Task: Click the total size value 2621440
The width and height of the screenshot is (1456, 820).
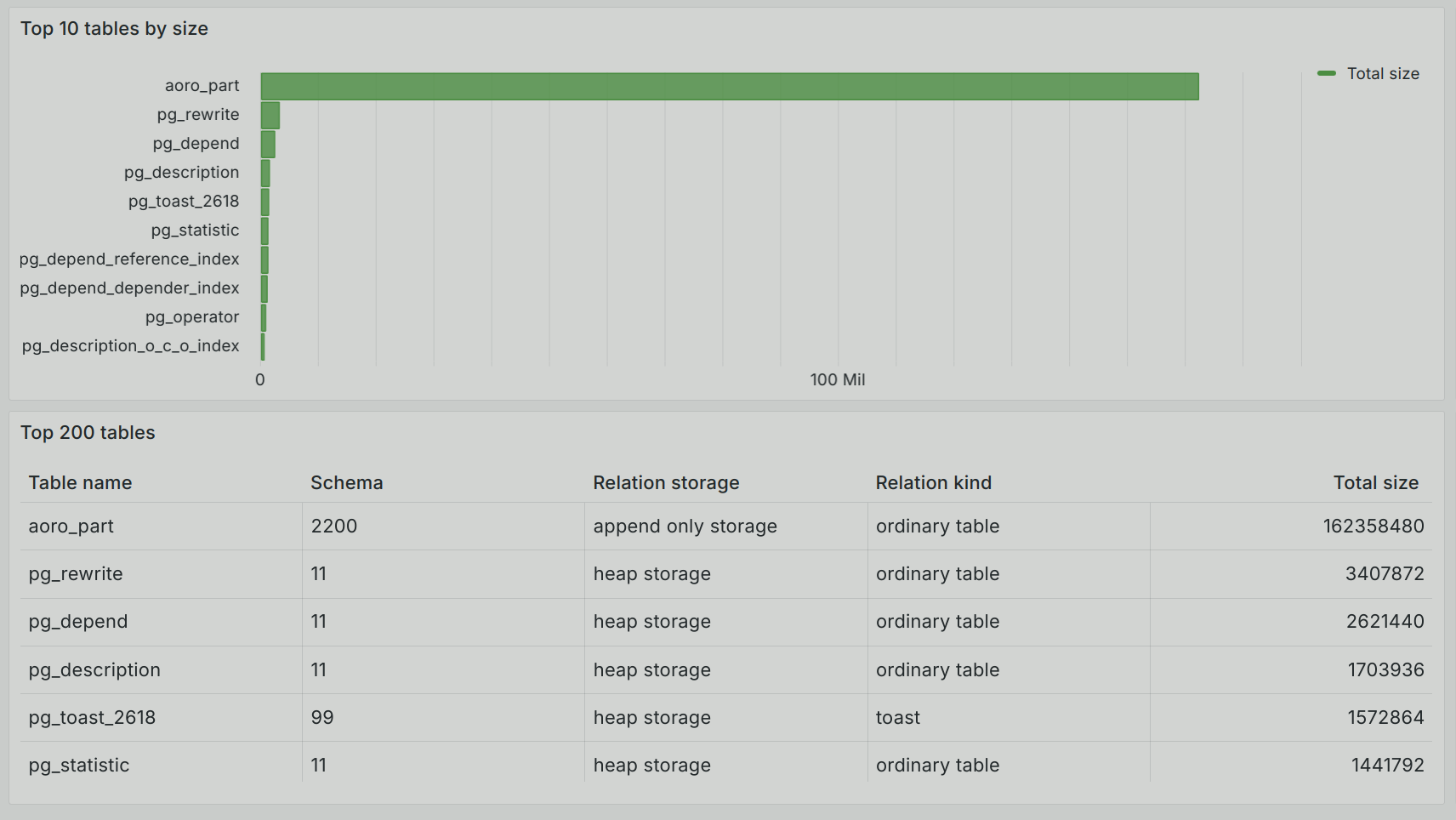Action: click(1385, 621)
